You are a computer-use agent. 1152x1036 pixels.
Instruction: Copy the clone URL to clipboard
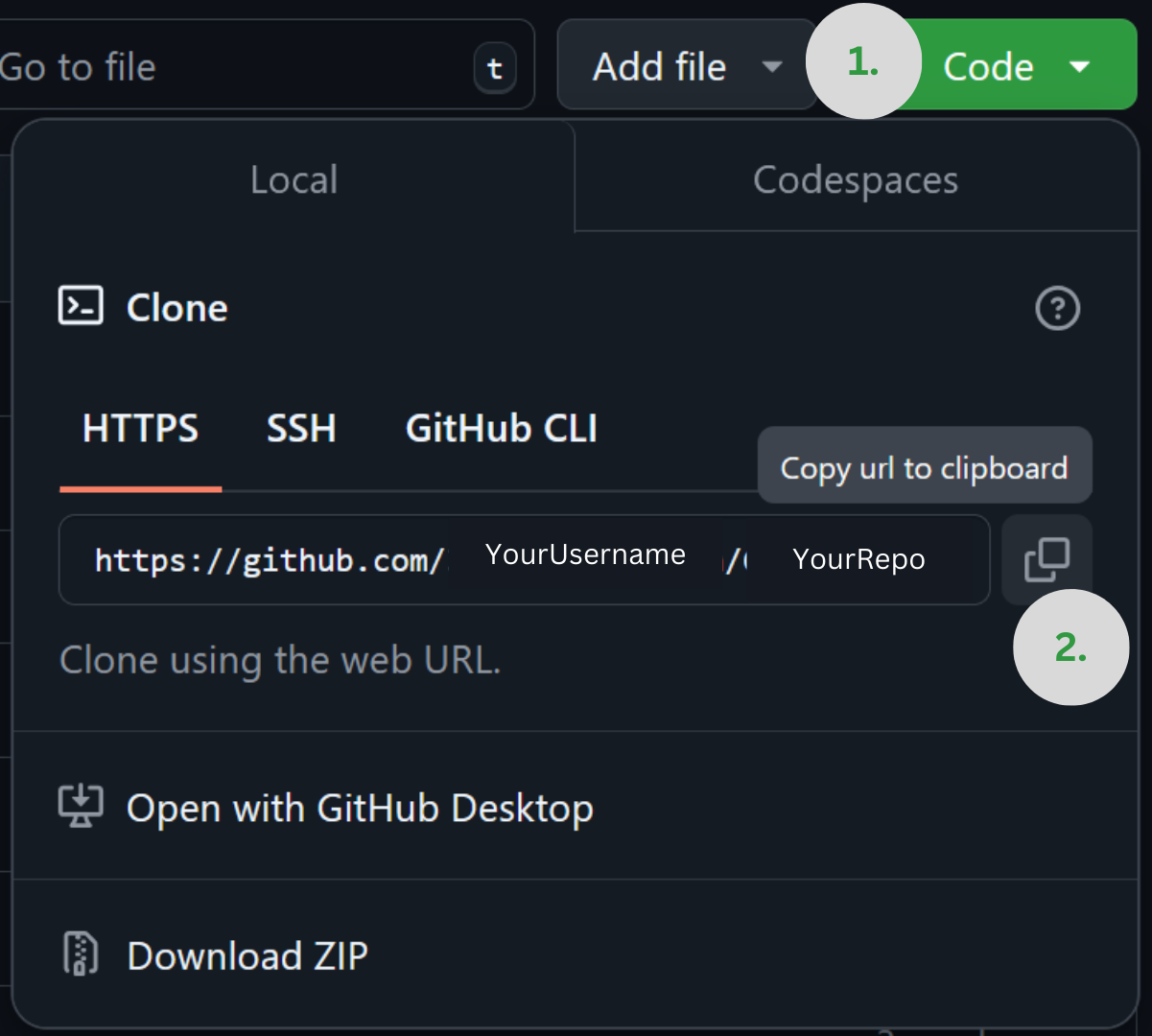1046,559
